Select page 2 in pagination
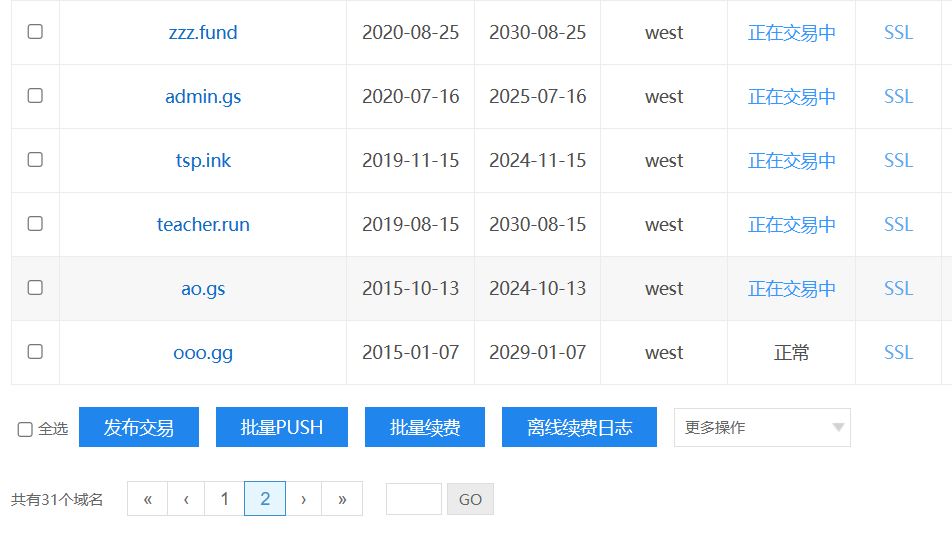The height and width of the screenshot is (536, 952). point(265,499)
